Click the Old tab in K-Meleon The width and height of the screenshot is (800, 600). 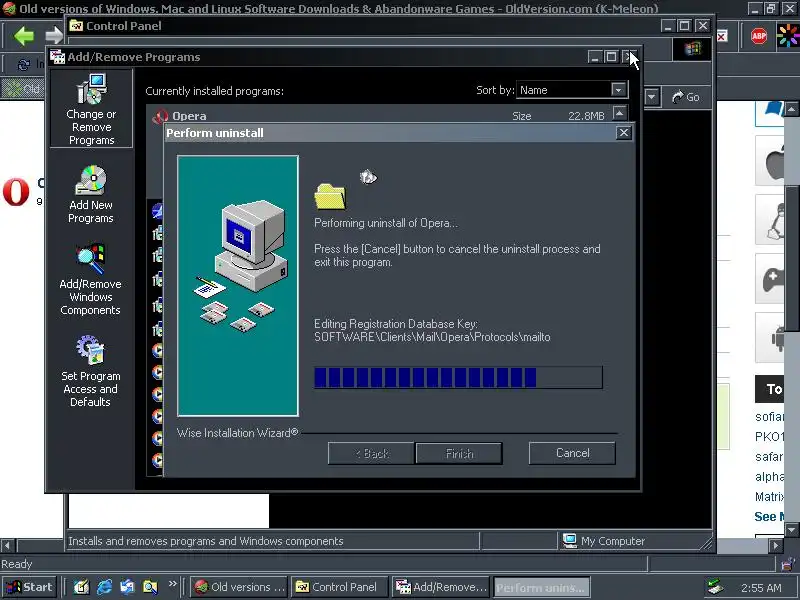[22, 89]
